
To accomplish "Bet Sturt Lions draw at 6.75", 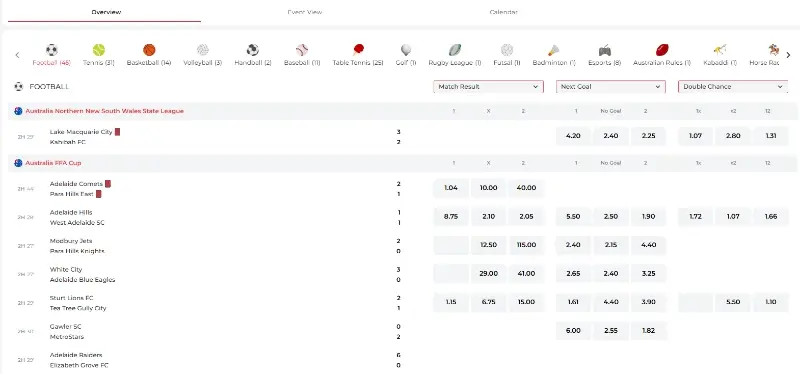I will point(488,302).
